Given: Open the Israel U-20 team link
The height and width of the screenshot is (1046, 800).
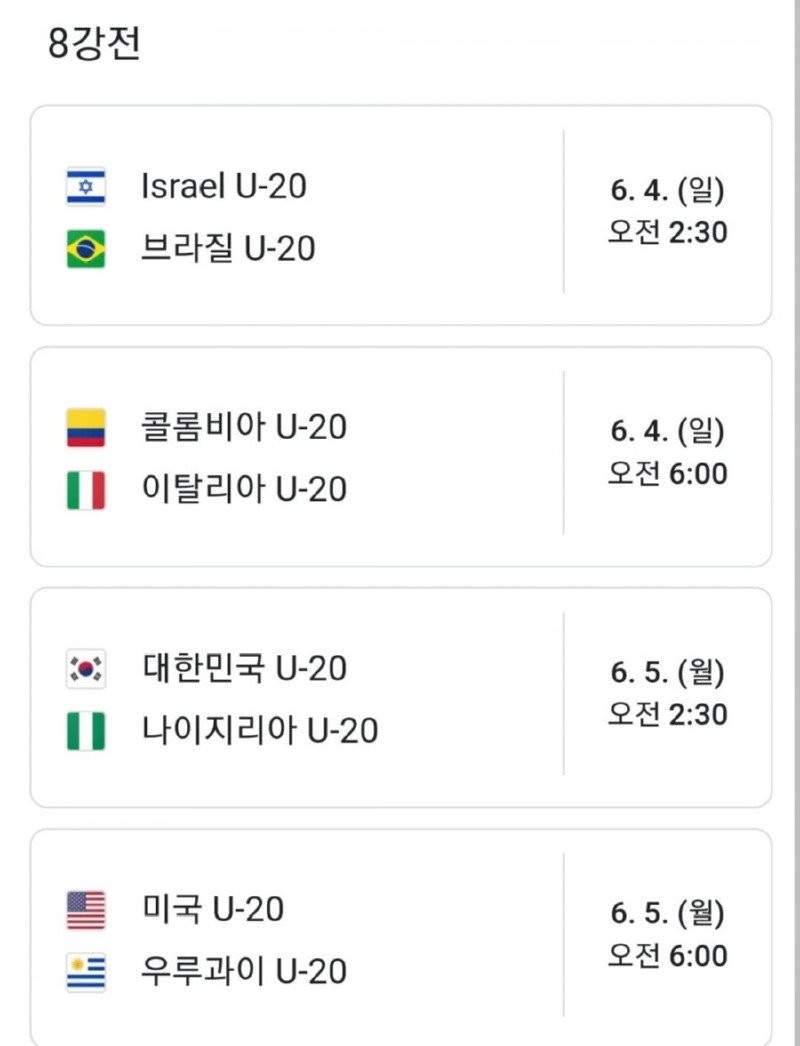Looking at the screenshot, I should pos(224,185).
